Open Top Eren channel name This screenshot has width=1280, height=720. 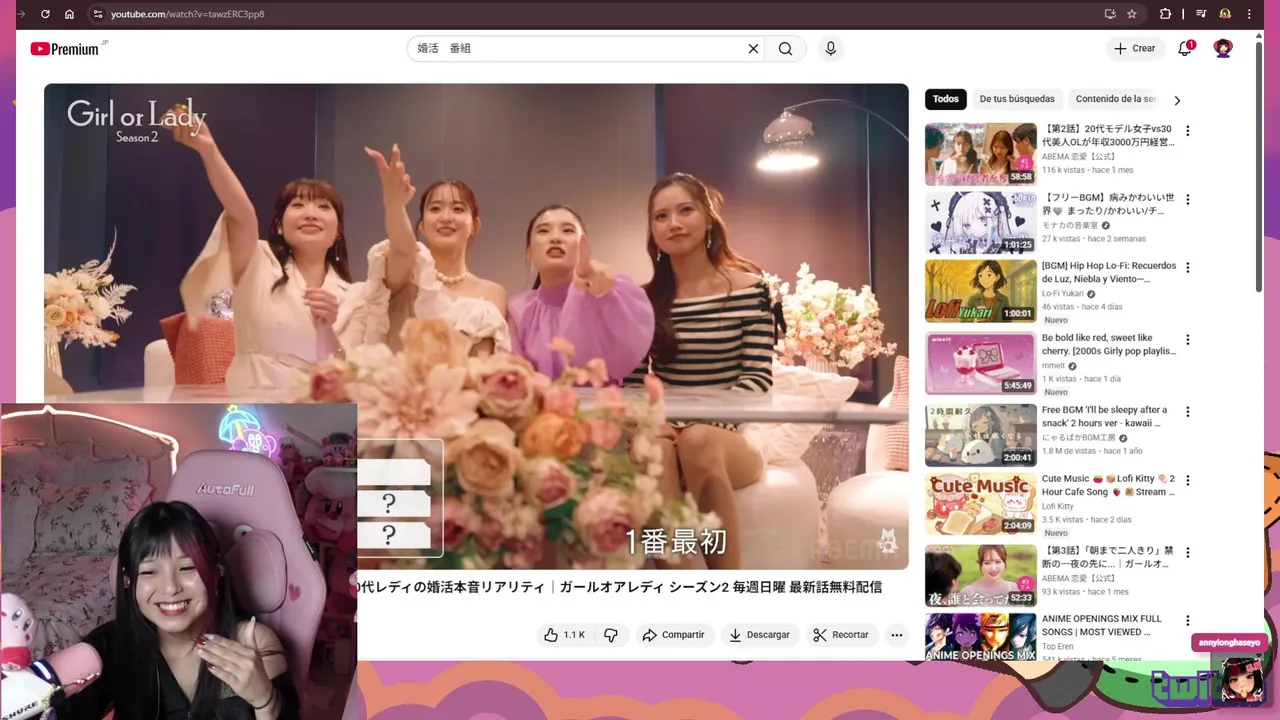[x=1057, y=647]
